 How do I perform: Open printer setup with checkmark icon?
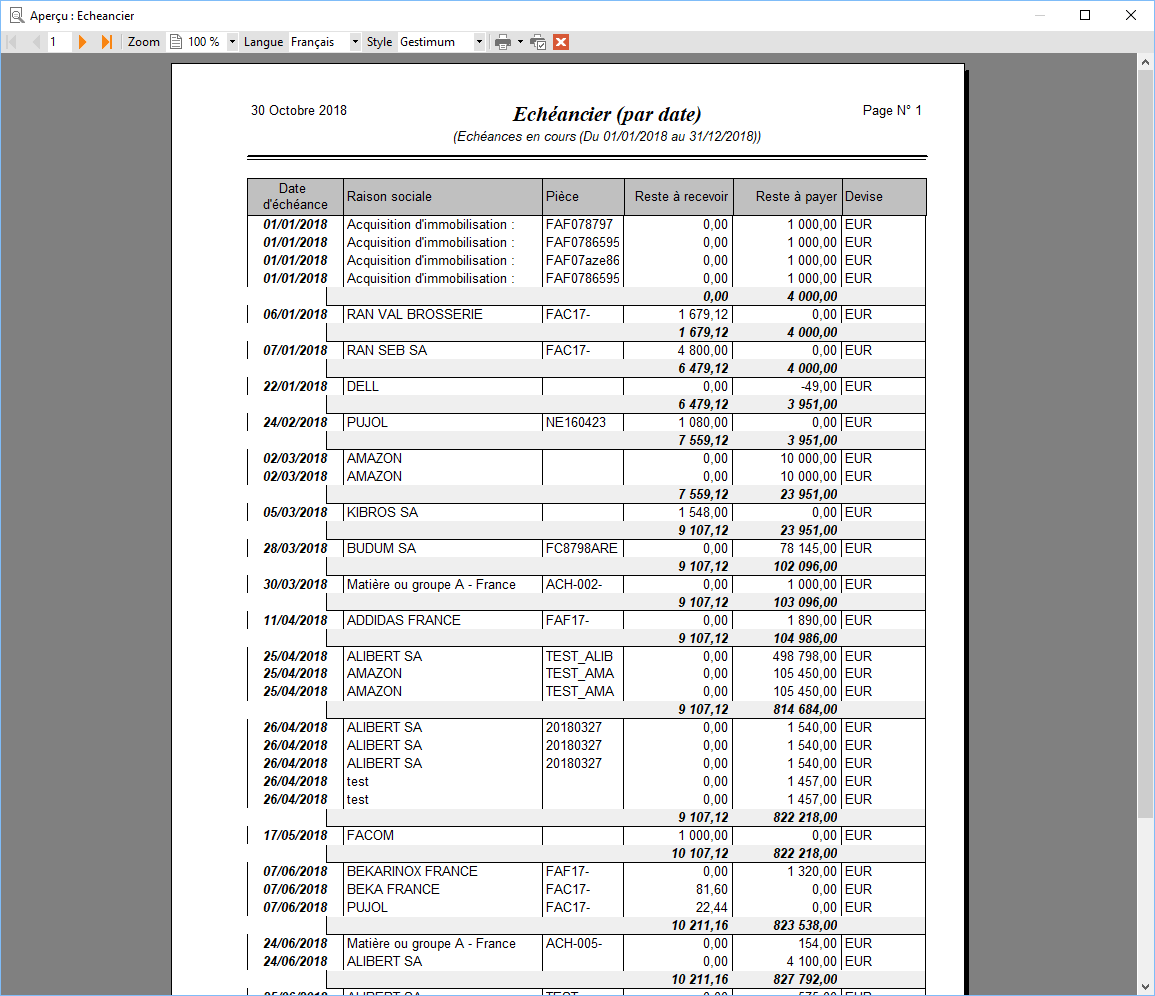[x=538, y=42]
